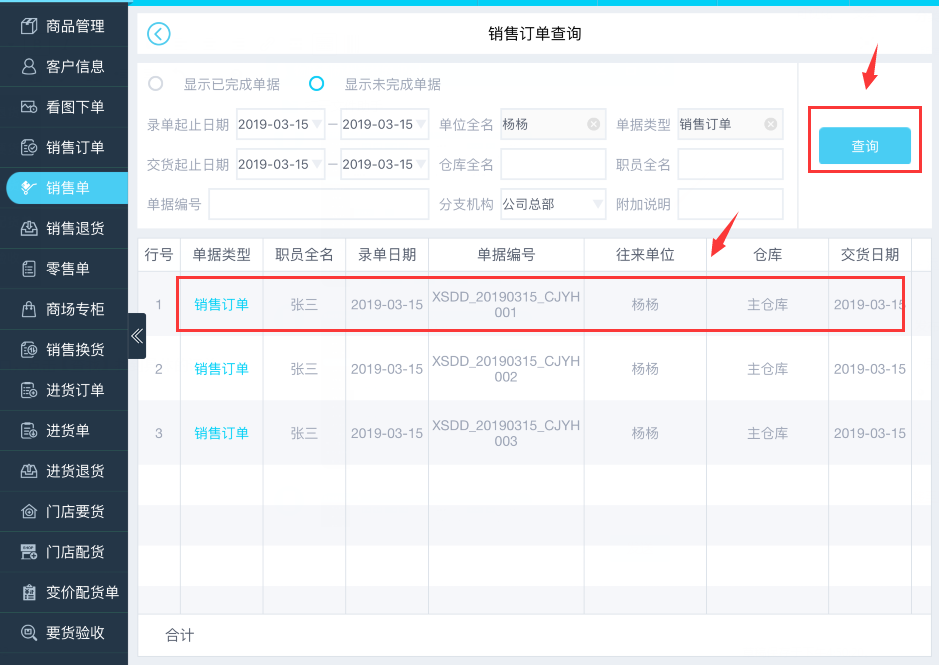Click the 职员全名 column header
This screenshot has height=665, width=939.
(x=304, y=255)
